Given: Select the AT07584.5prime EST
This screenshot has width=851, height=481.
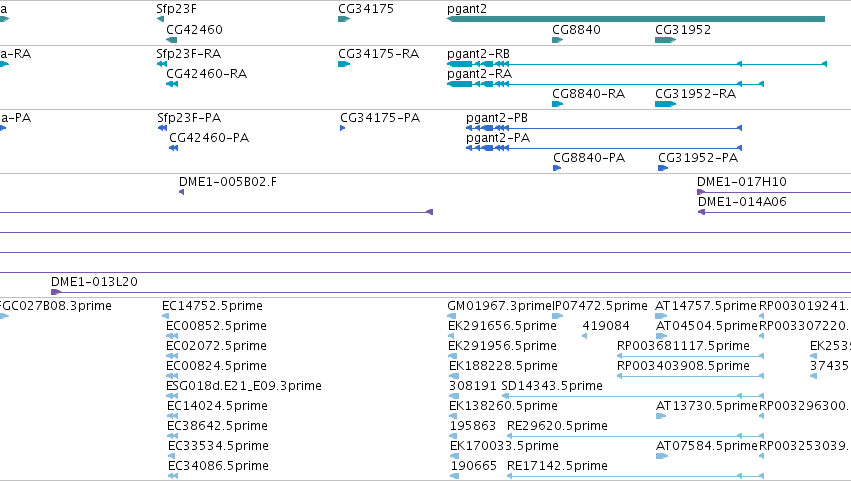Looking at the screenshot, I should click(662, 456).
